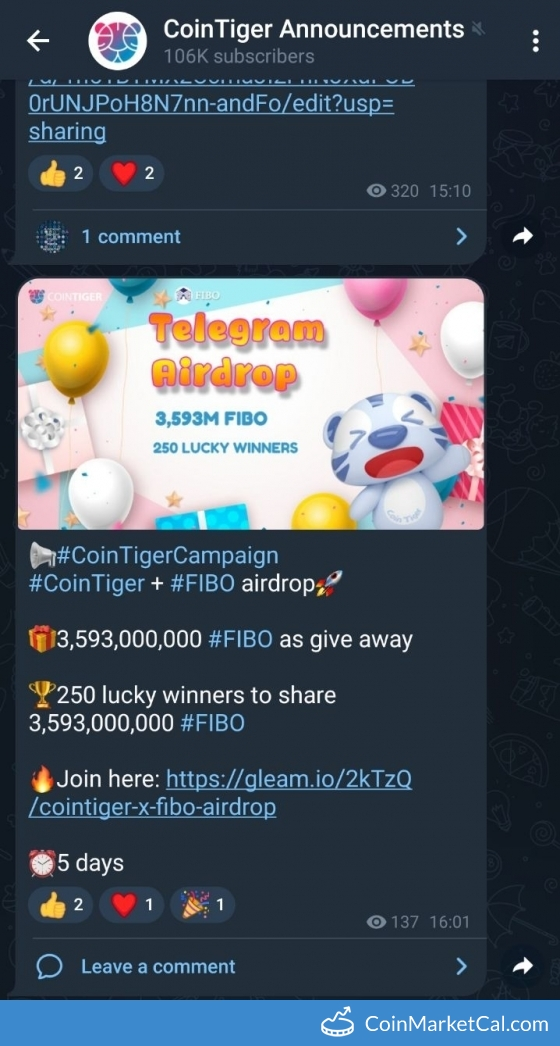Tap the speech bubble comment icon

coord(51,966)
